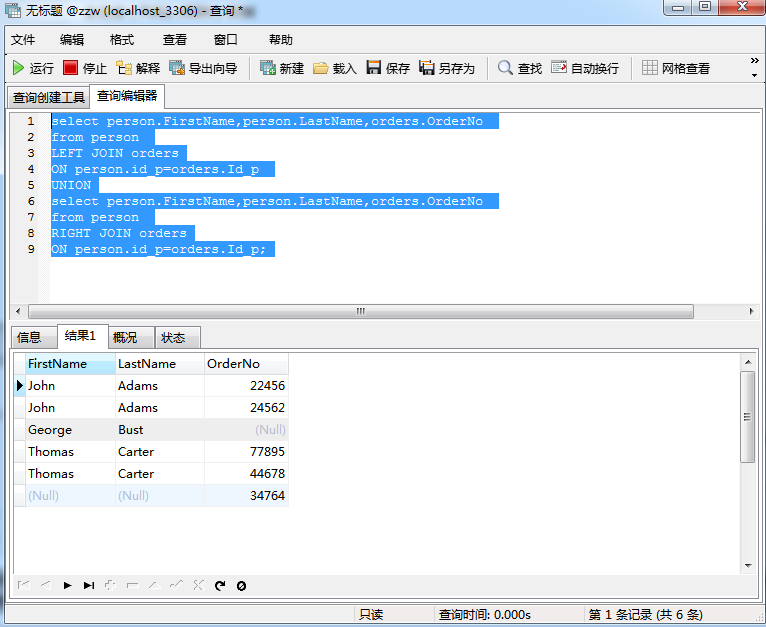Expand the toolbar overflow chevron
Screen dimensions: 766x627
(x=754, y=61)
